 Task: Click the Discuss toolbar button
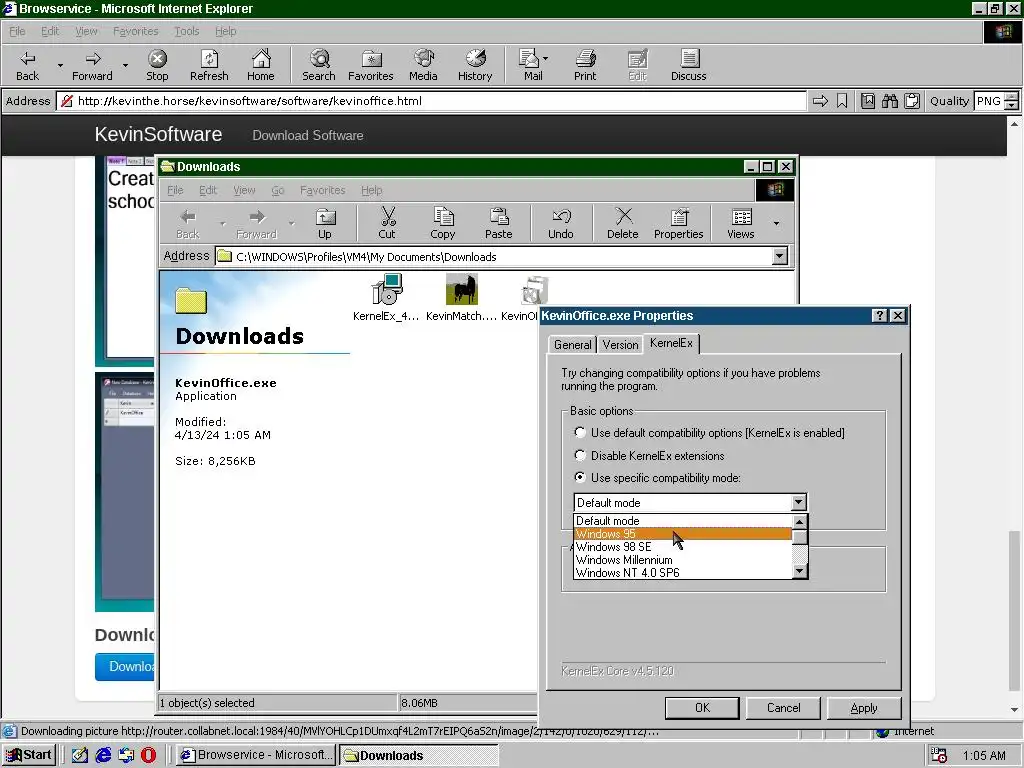tap(688, 65)
